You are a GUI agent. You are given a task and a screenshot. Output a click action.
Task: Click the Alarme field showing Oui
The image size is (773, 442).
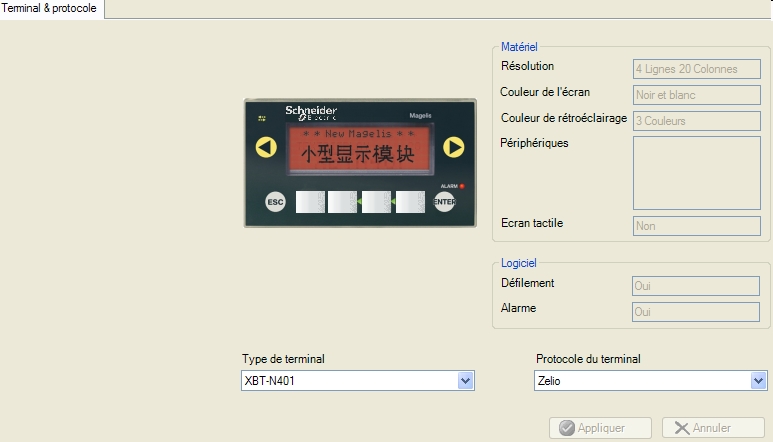coord(696,312)
